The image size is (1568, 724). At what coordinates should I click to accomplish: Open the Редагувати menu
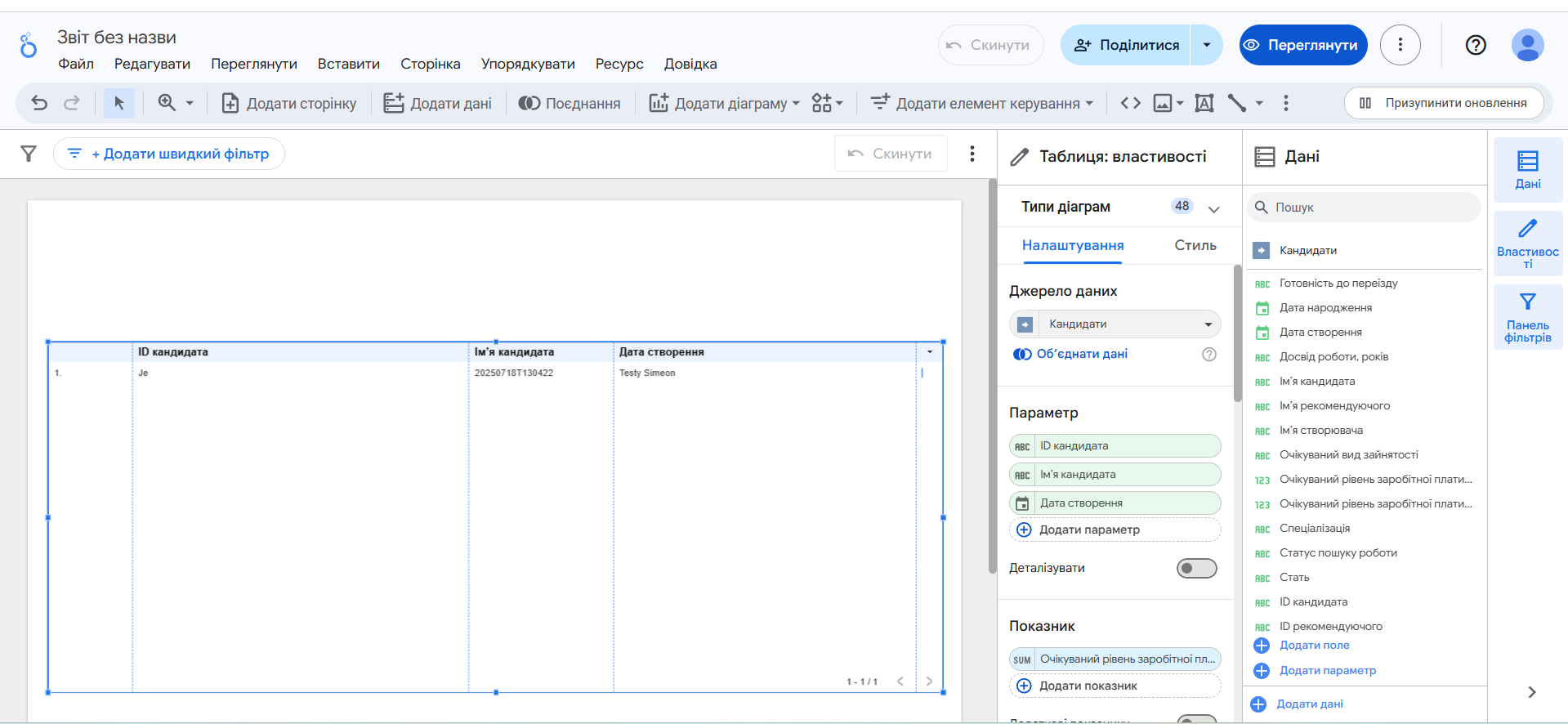pos(152,64)
